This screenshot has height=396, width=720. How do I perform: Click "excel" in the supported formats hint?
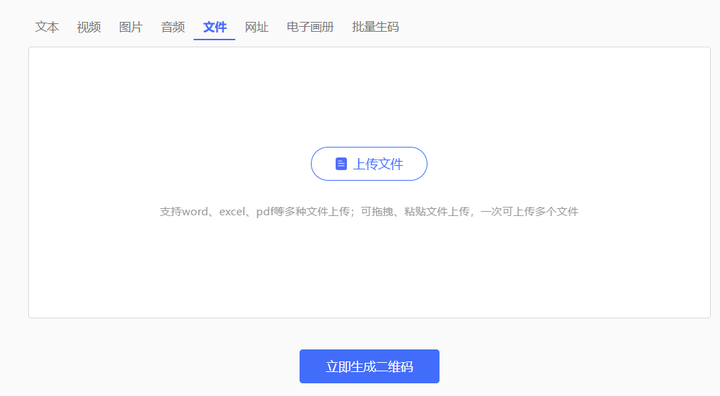click(x=232, y=212)
